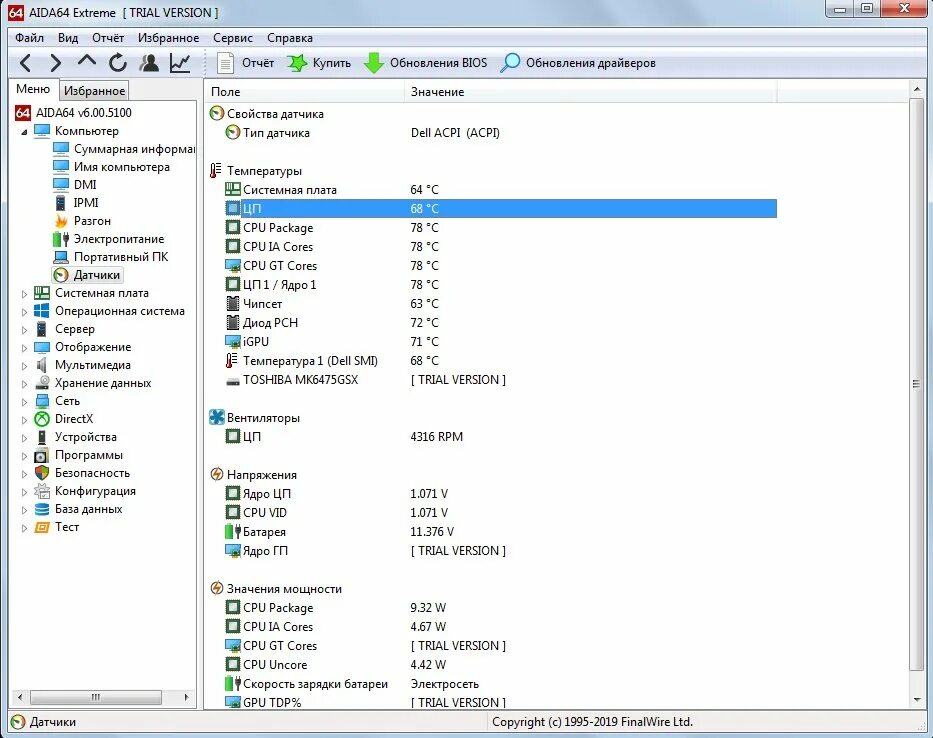Expand the Сервер tree node
933x738 pixels.
[24, 329]
